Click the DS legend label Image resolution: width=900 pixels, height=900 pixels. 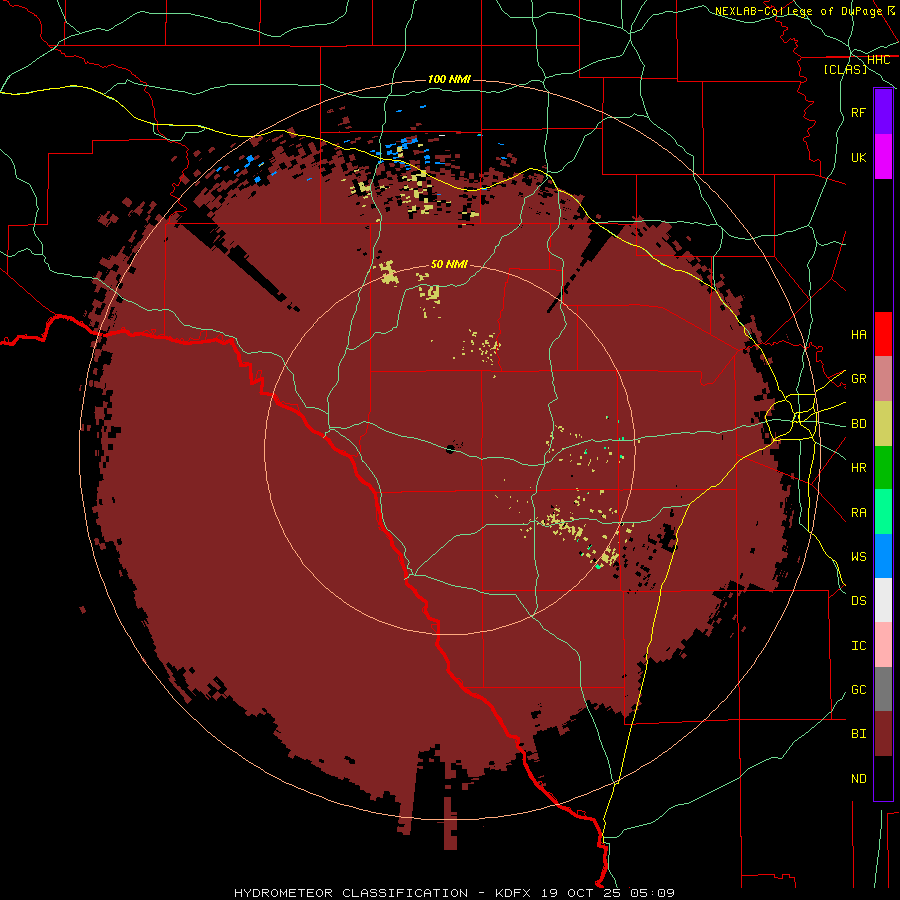pos(858,600)
